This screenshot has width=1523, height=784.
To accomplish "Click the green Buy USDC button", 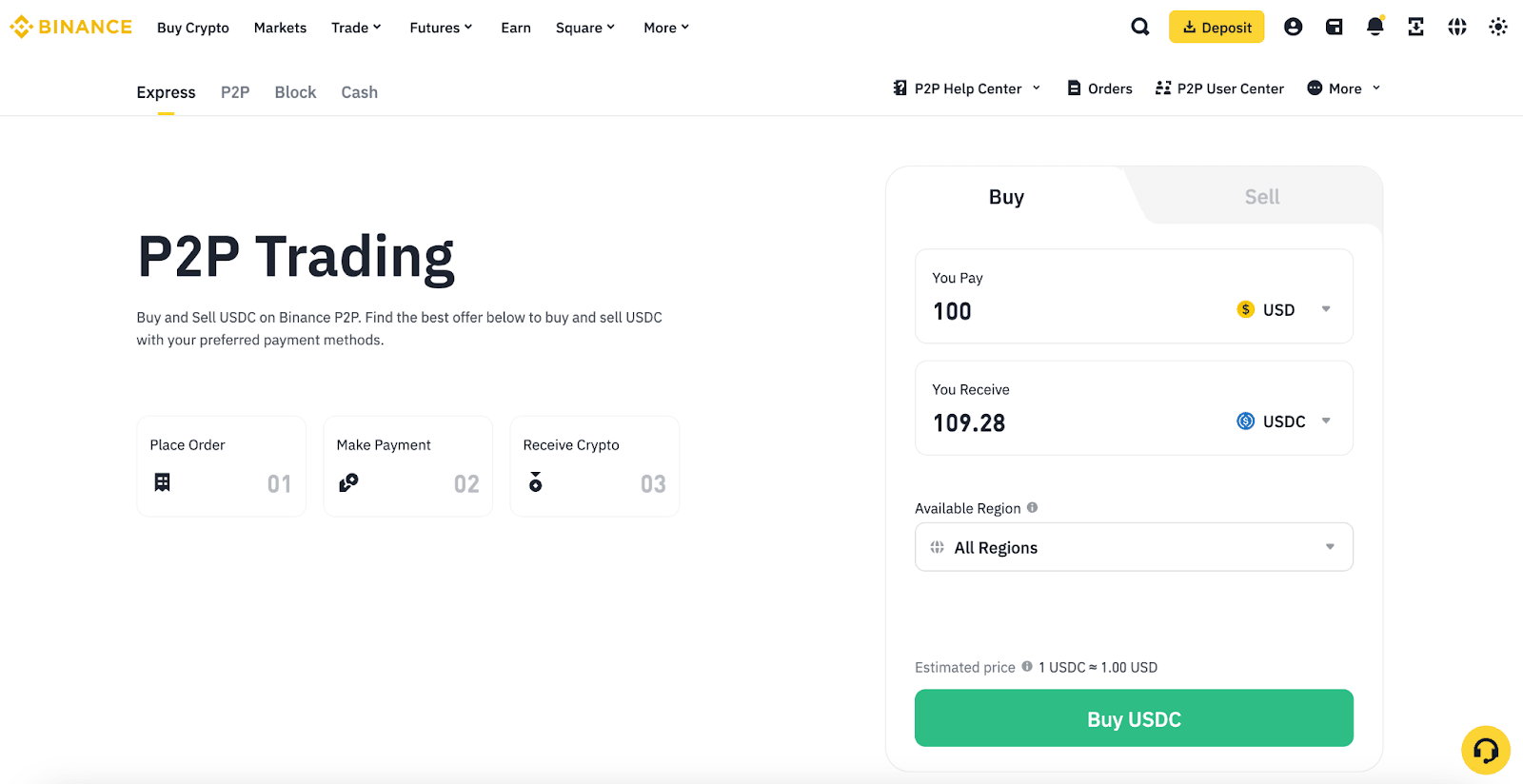I will [1133, 718].
